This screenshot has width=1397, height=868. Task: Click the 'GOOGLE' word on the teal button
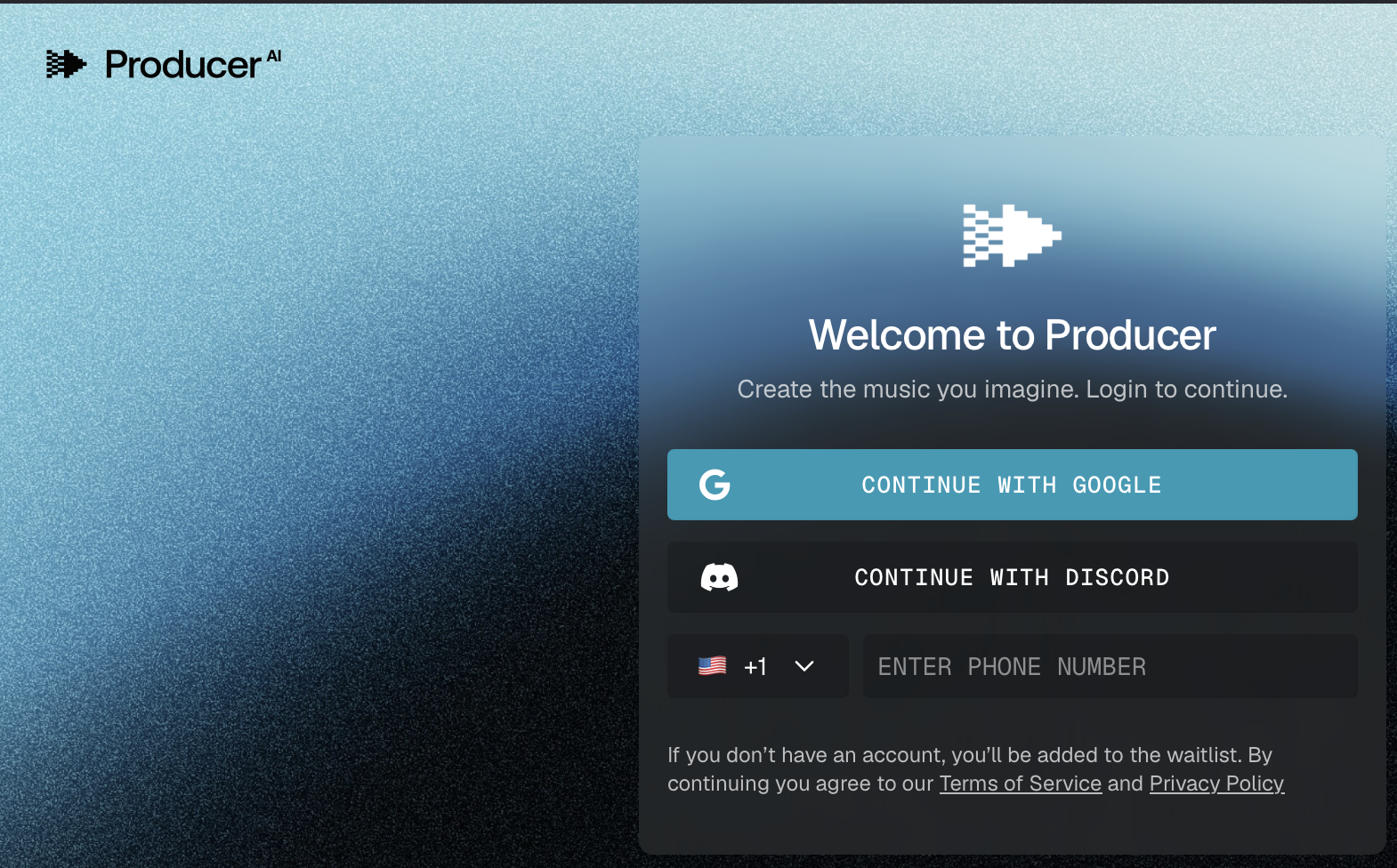1117,485
